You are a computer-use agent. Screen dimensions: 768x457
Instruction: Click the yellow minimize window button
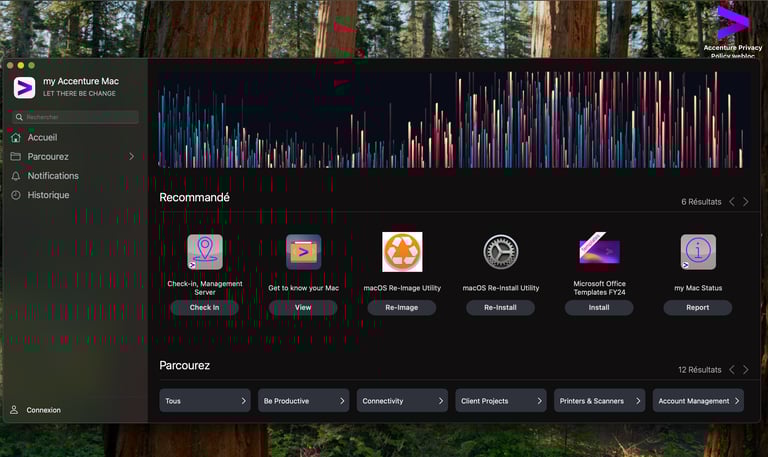coord(21,65)
